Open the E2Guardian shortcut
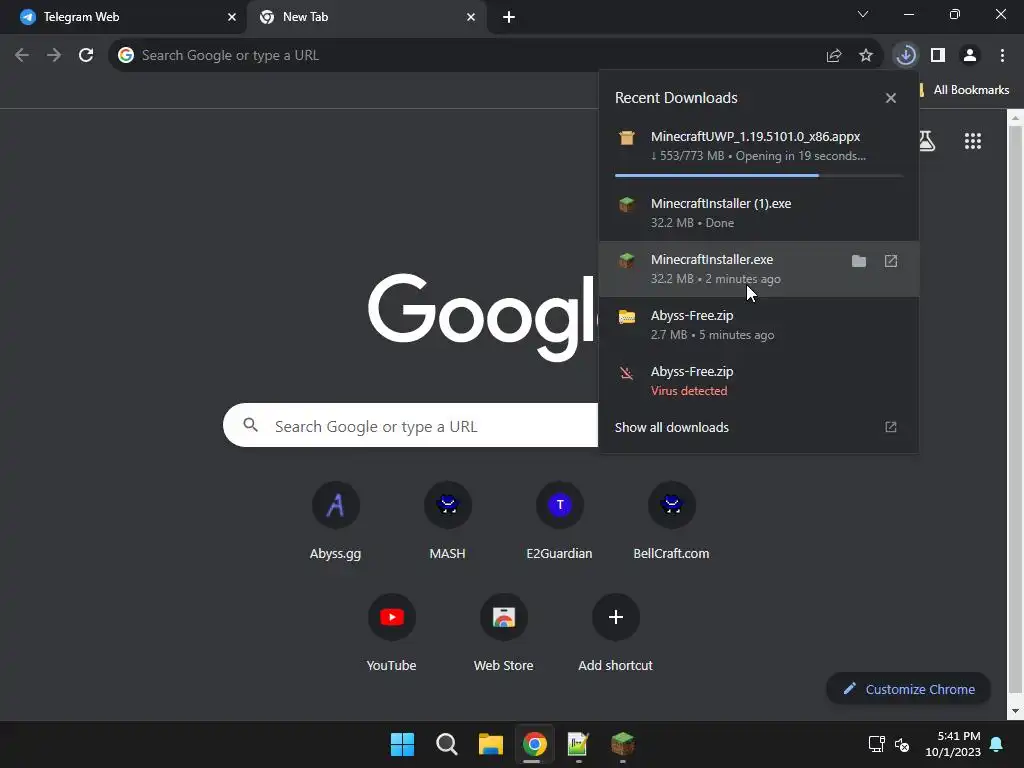 point(559,521)
